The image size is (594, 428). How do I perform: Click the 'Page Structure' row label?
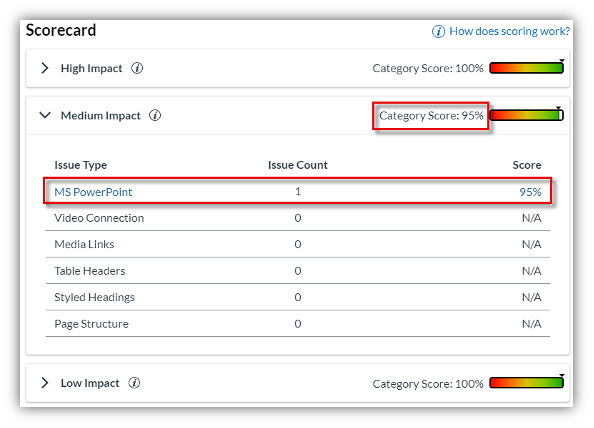(x=91, y=324)
